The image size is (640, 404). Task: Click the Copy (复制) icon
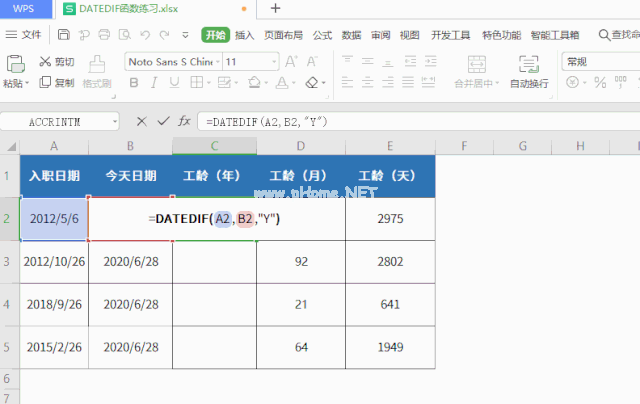[45, 83]
